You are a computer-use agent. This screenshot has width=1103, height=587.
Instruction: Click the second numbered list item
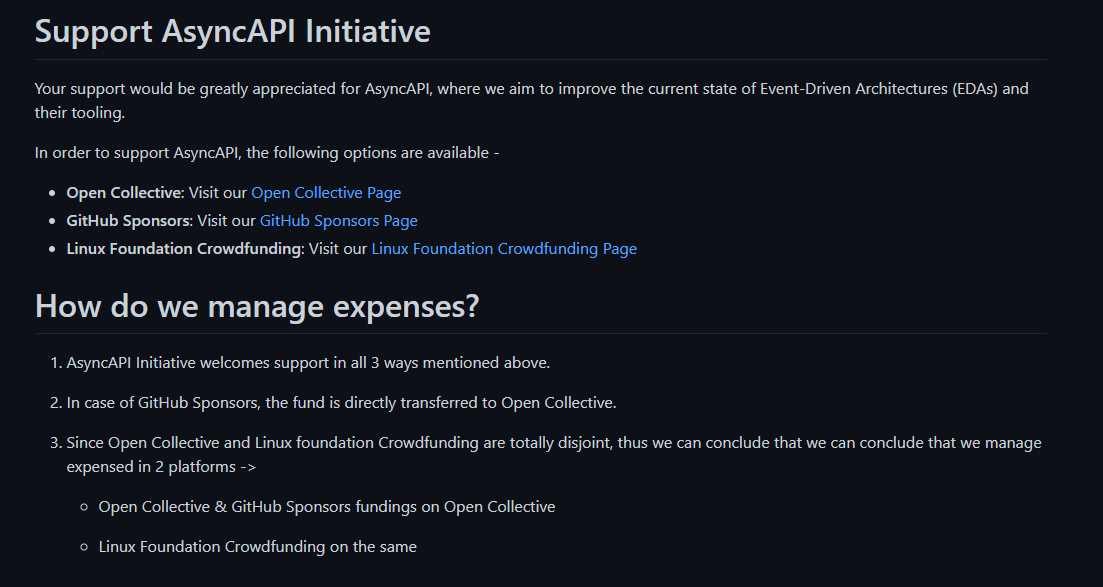coord(333,402)
